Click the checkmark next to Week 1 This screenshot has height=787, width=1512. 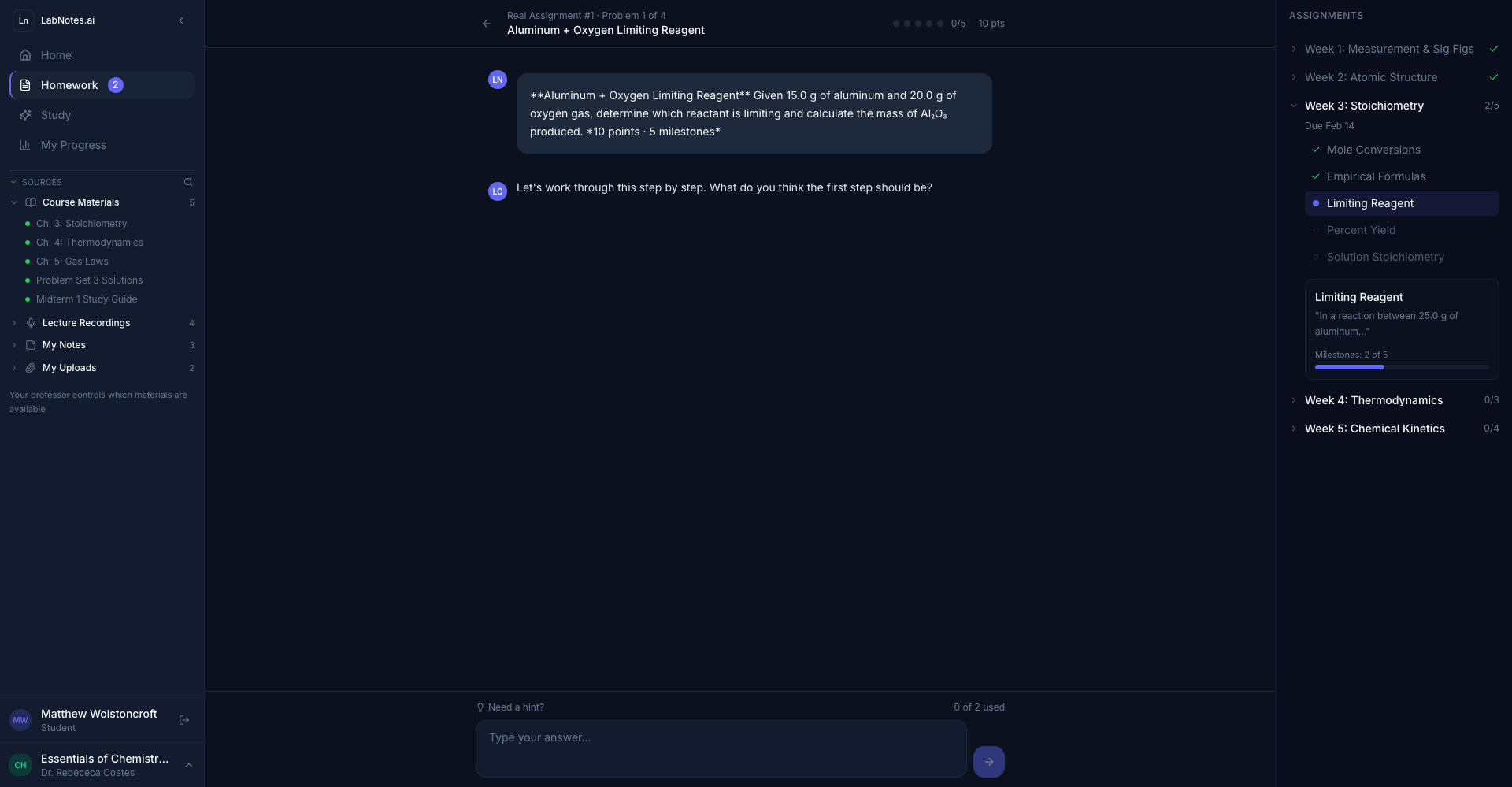(x=1493, y=48)
